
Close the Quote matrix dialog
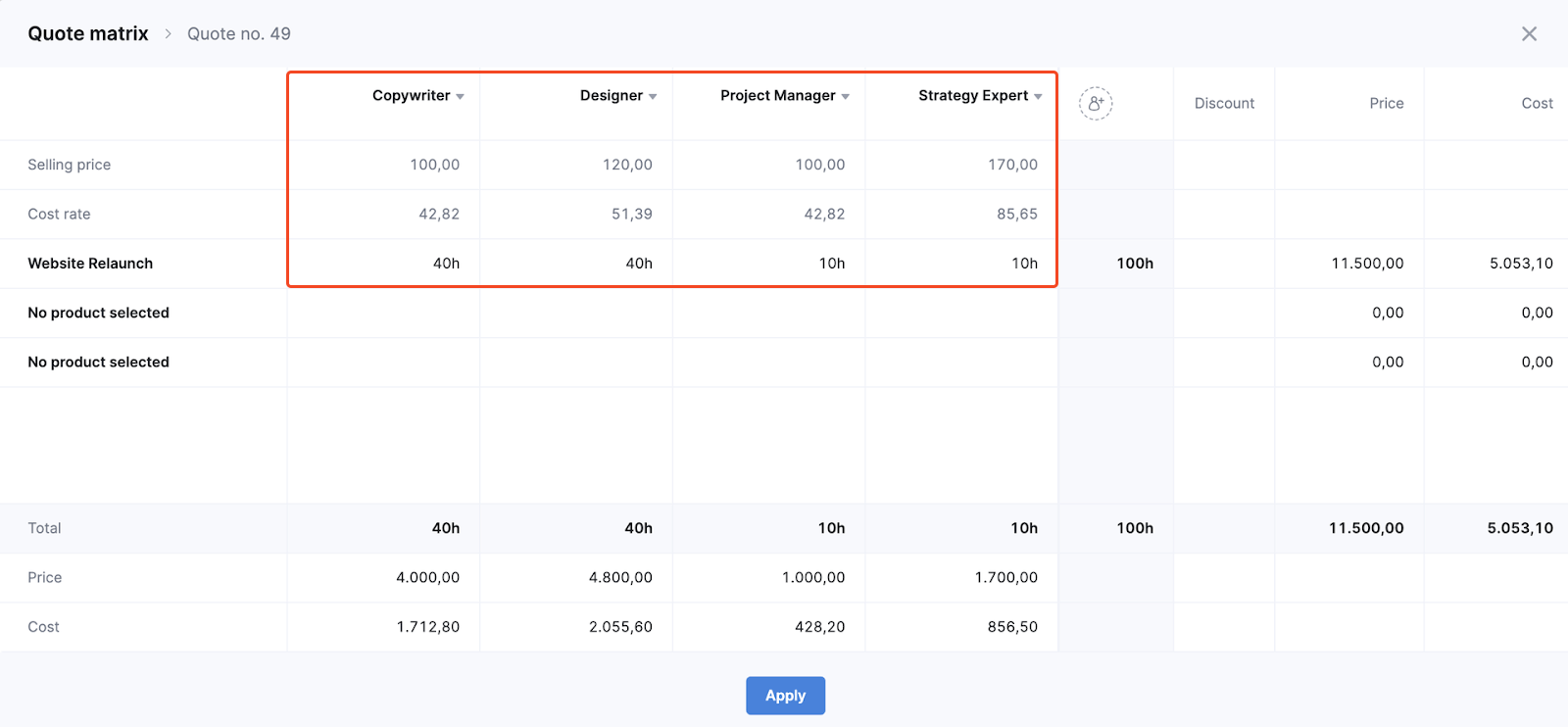click(x=1529, y=33)
